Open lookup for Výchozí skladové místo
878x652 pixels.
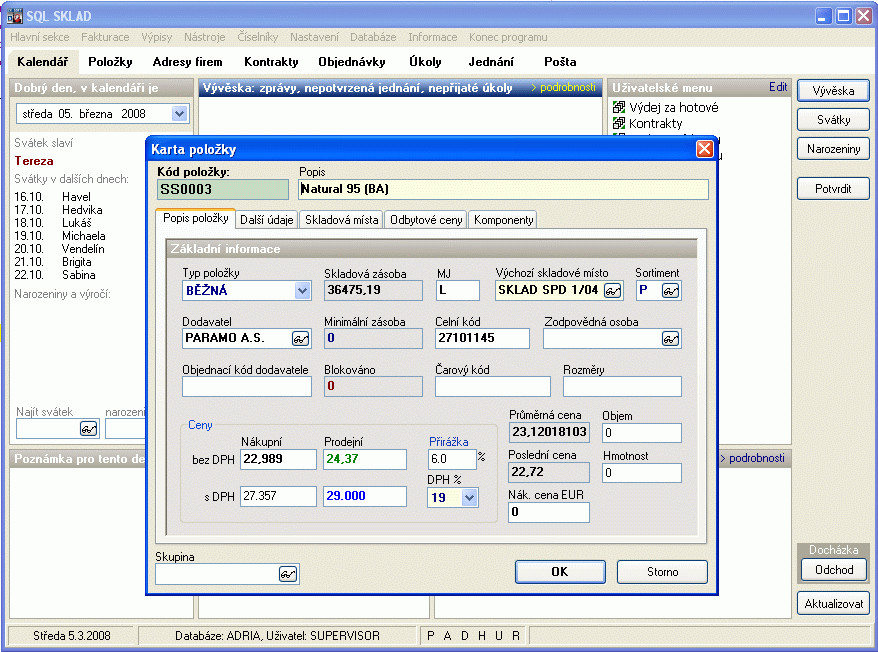pyautogui.click(x=613, y=291)
